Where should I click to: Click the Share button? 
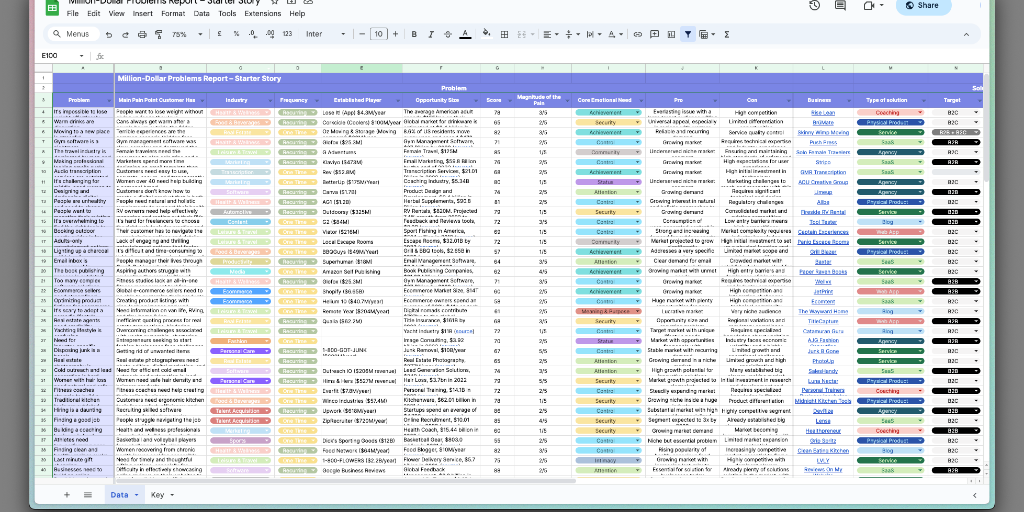923,5
